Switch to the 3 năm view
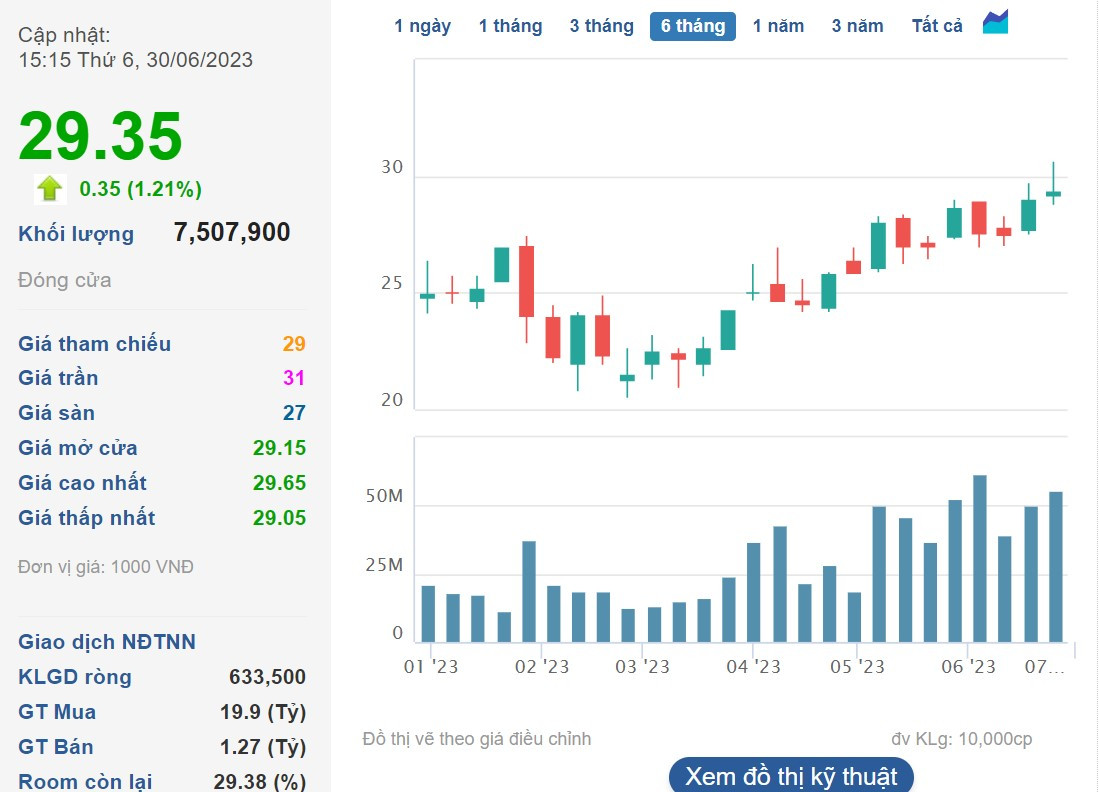 tap(857, 26)
